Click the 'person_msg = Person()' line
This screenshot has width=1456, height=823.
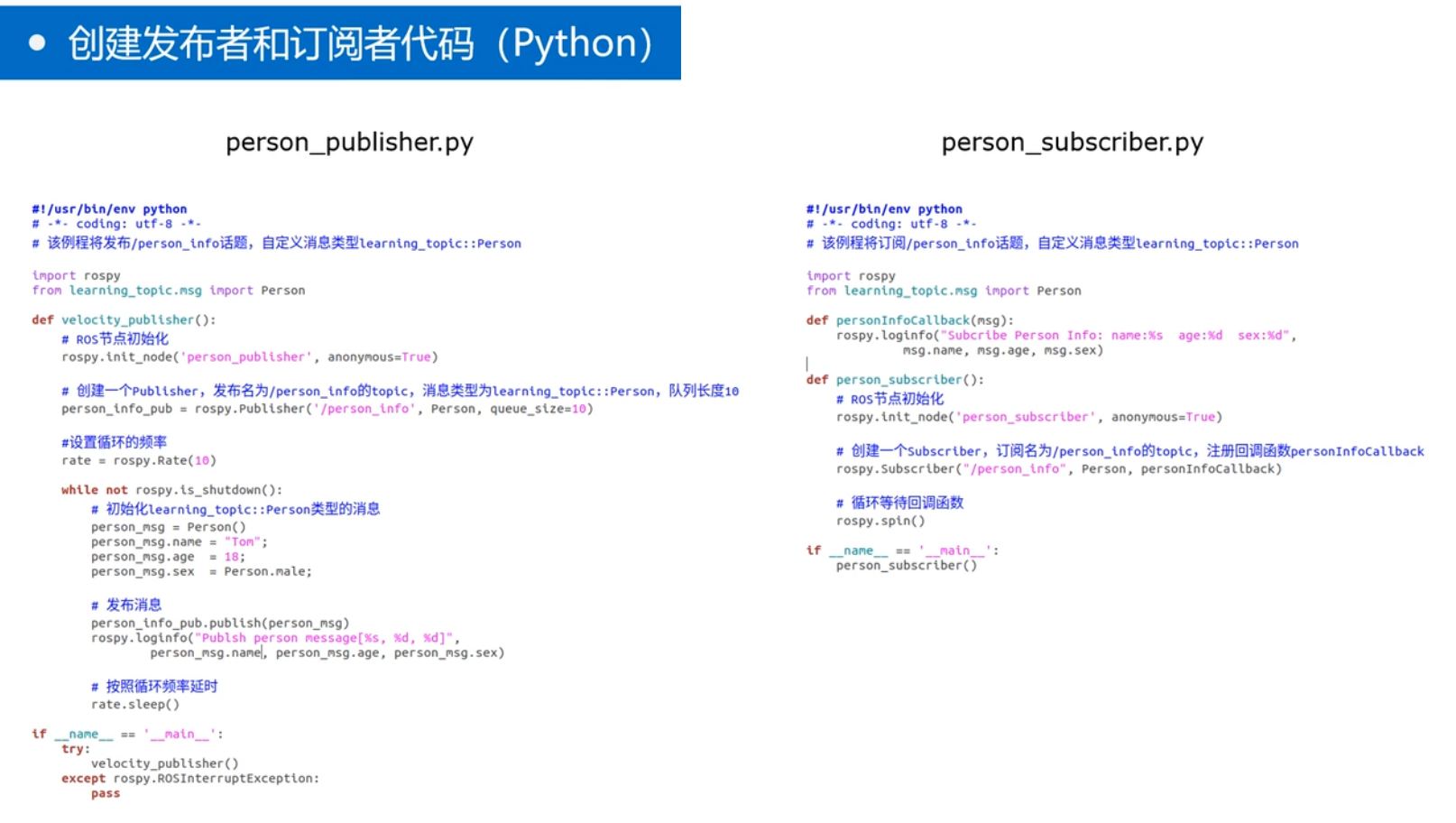(168, 527)
